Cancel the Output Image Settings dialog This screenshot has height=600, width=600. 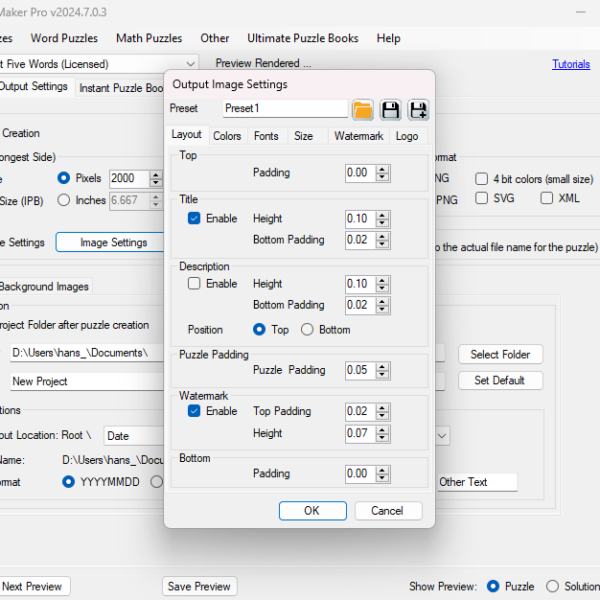[387, 511]
